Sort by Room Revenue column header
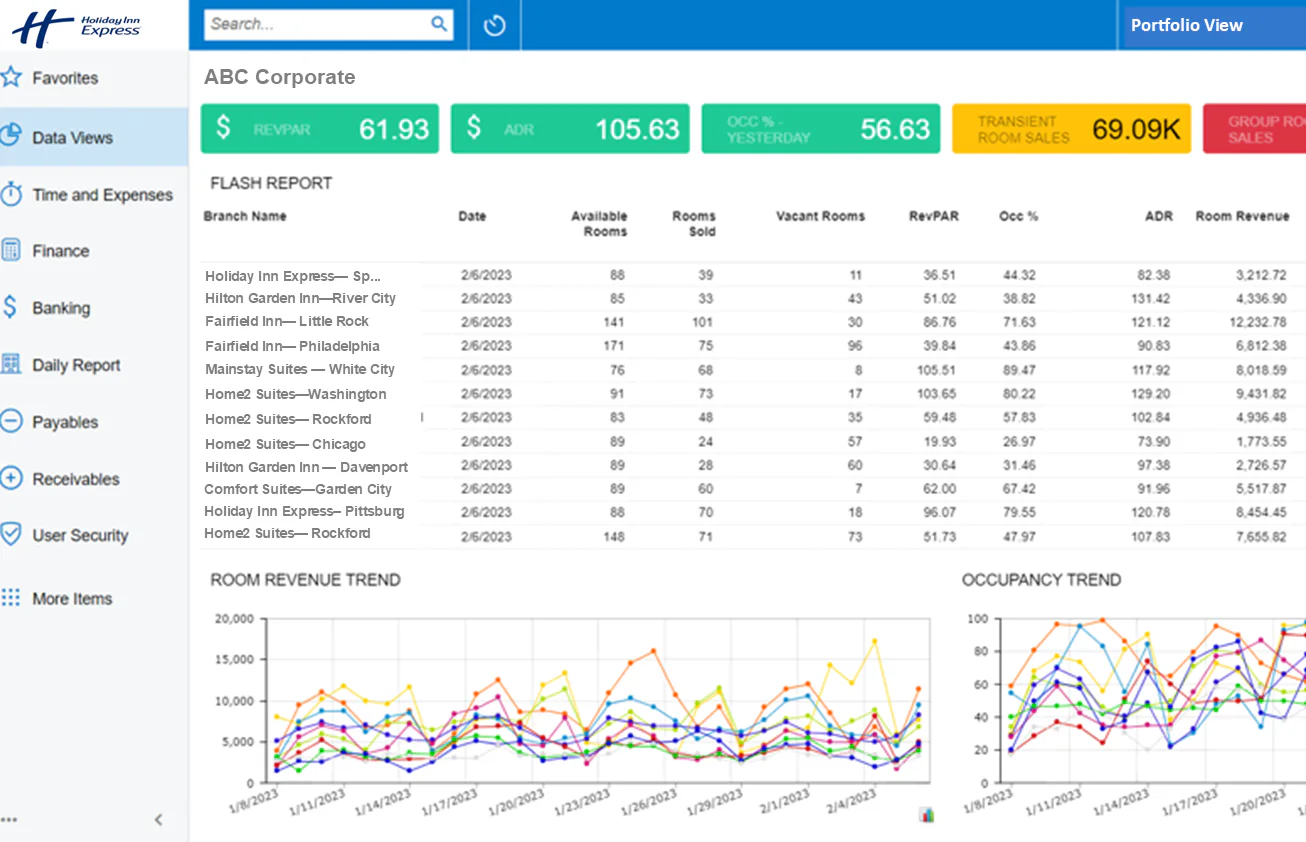The height and width of the screenshot is (842, 1306). tap(1242, 216)
